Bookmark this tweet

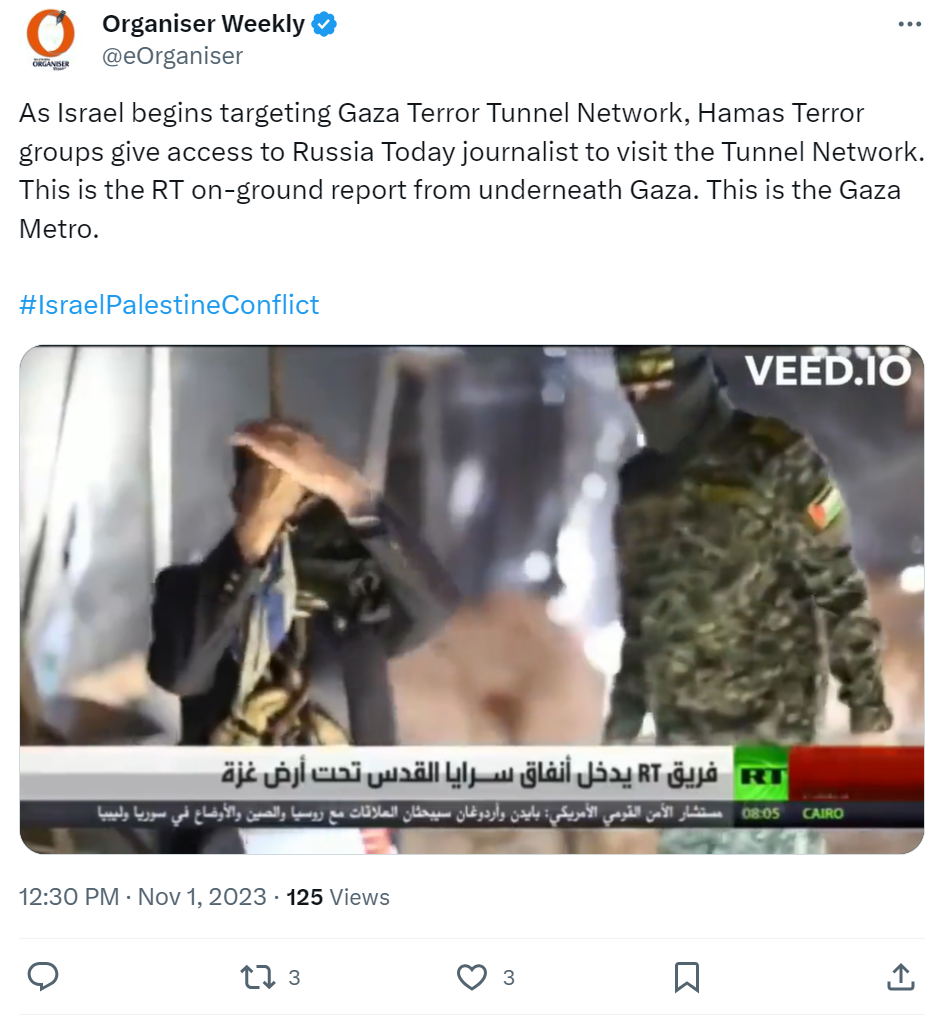[x=687, y=977]
